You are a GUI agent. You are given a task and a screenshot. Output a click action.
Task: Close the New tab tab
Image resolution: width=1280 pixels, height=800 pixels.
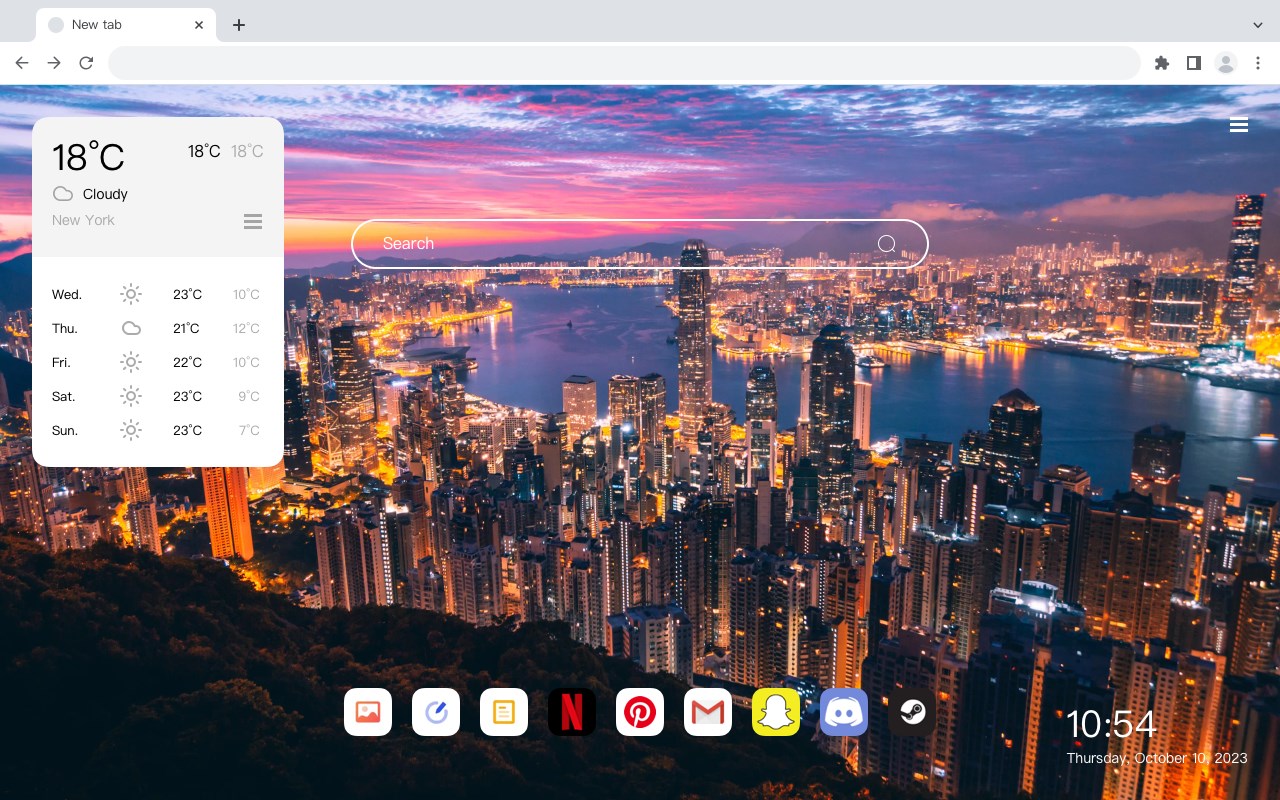[x=200, y=25]
